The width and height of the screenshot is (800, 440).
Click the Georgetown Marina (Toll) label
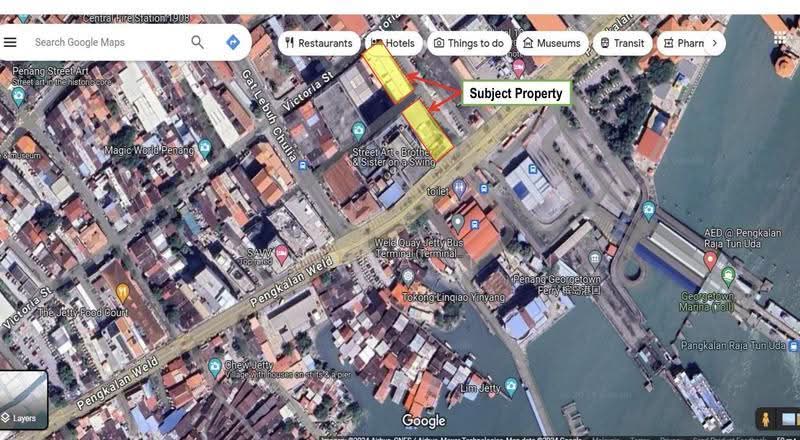(x=707, y=302)
